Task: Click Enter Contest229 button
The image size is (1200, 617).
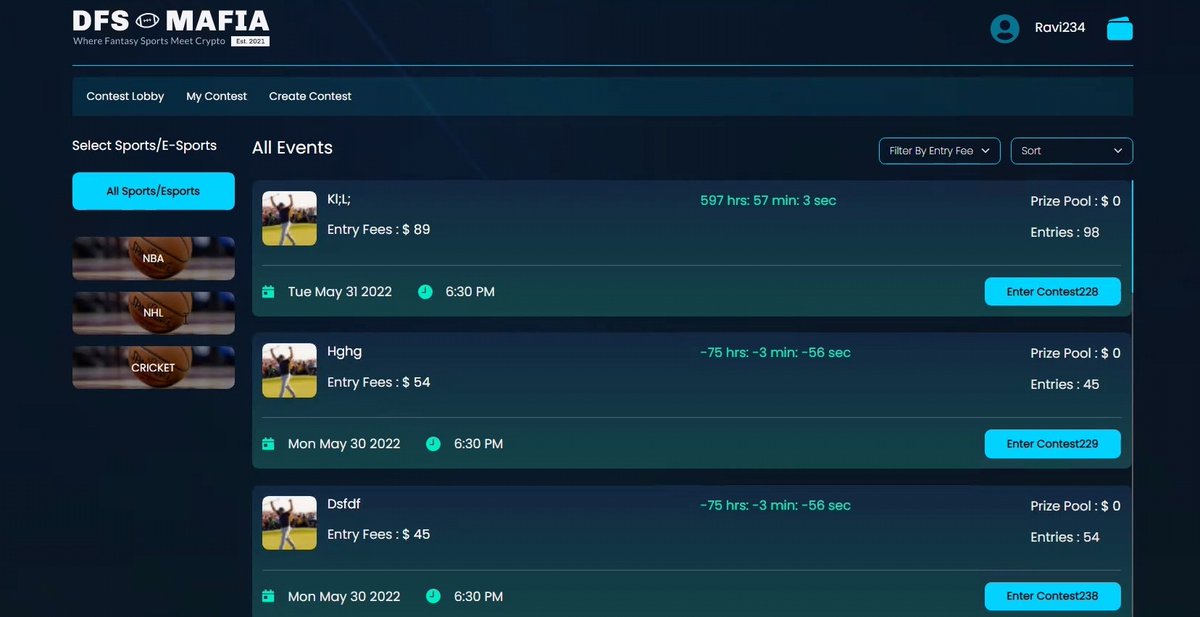Action: pos(1052,444)
